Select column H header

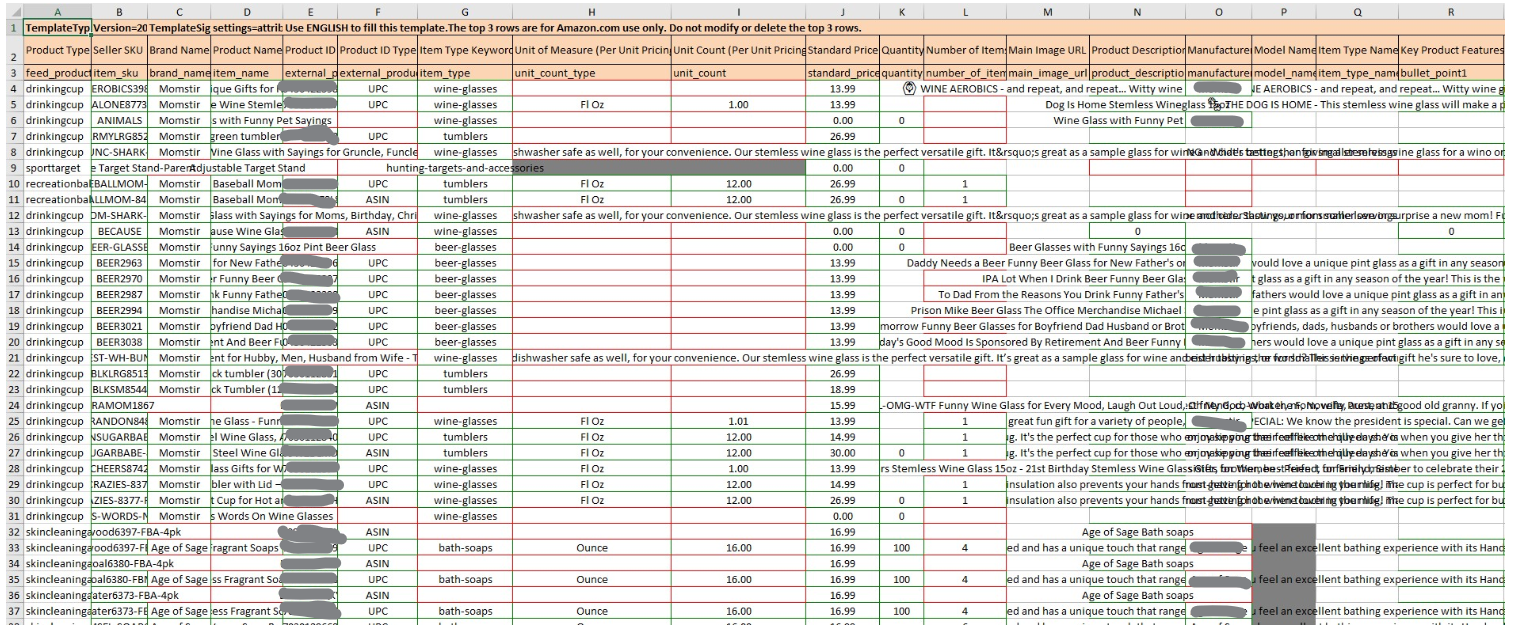pos(591,10)
